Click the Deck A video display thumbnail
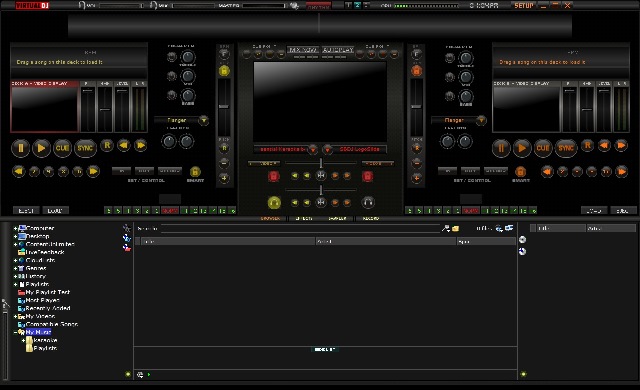Image resolution: width=640 pixels, height=390 pixels. (44, 109)
